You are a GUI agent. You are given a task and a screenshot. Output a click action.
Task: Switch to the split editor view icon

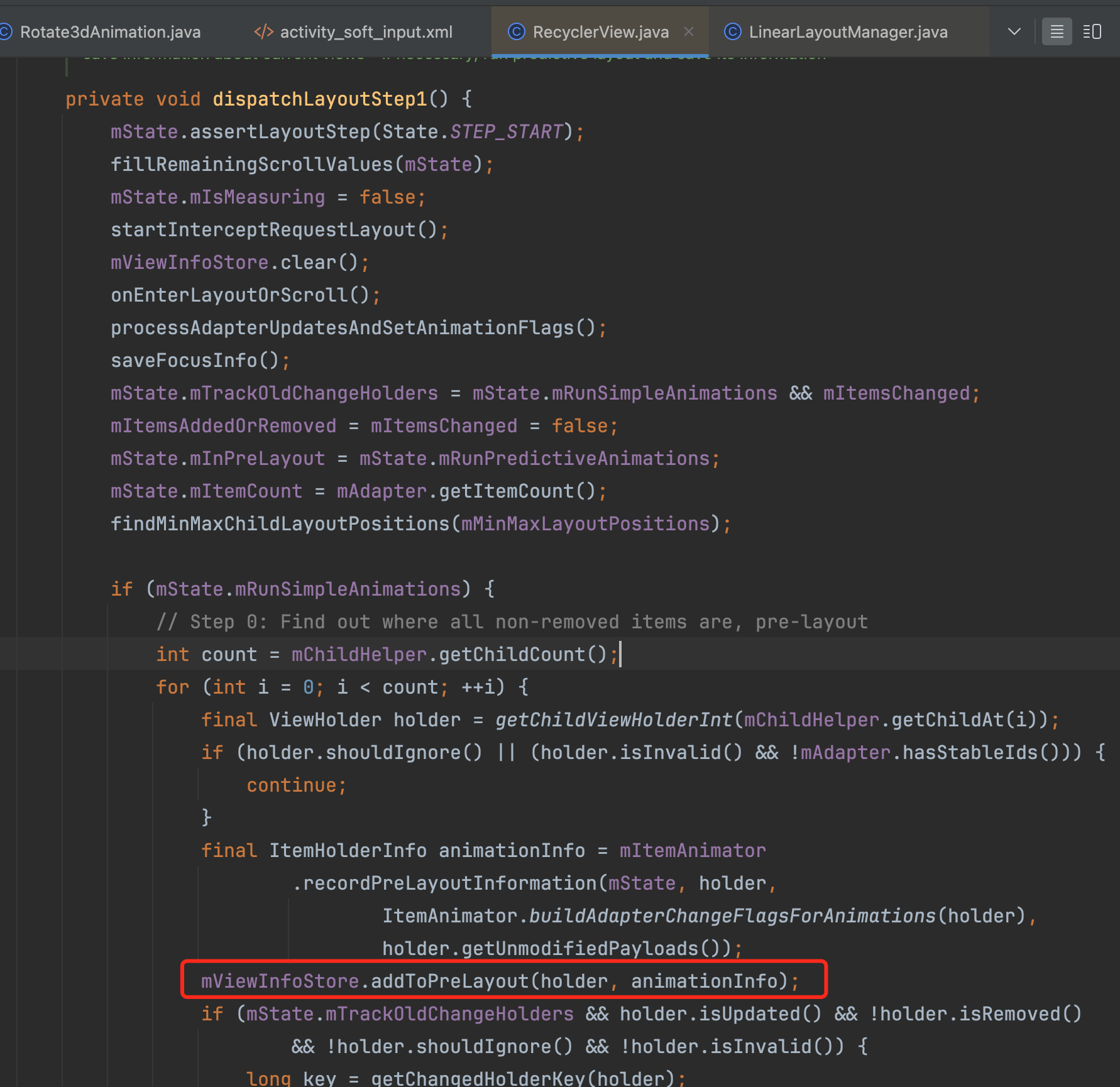pos(1092,32)
